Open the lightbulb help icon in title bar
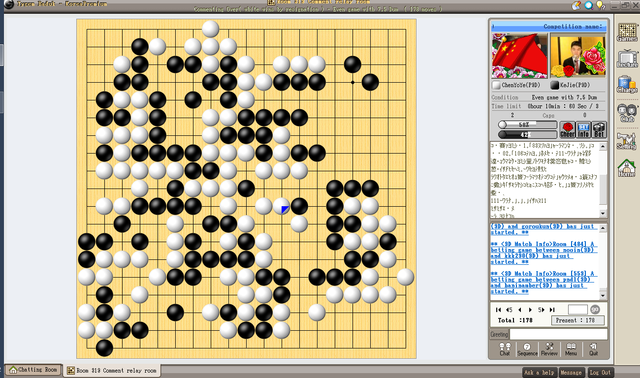 (x=600, y=5)
